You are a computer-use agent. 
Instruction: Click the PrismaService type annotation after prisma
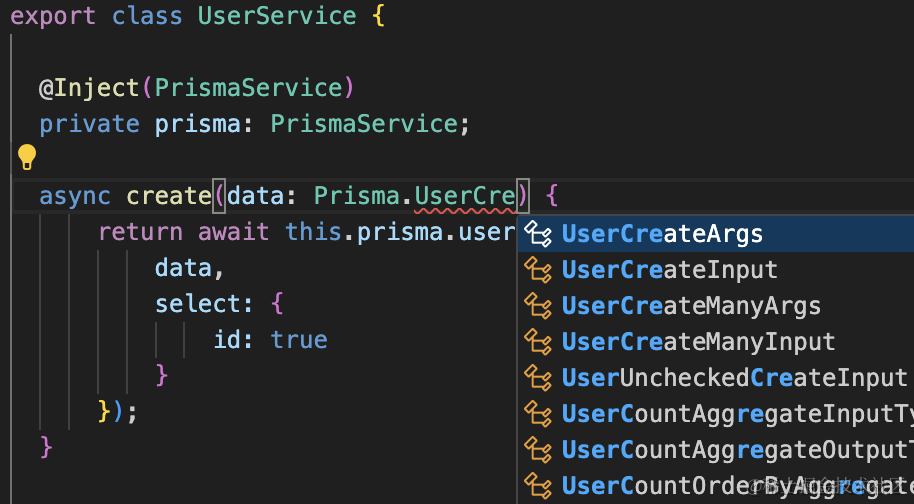(363, 124)
